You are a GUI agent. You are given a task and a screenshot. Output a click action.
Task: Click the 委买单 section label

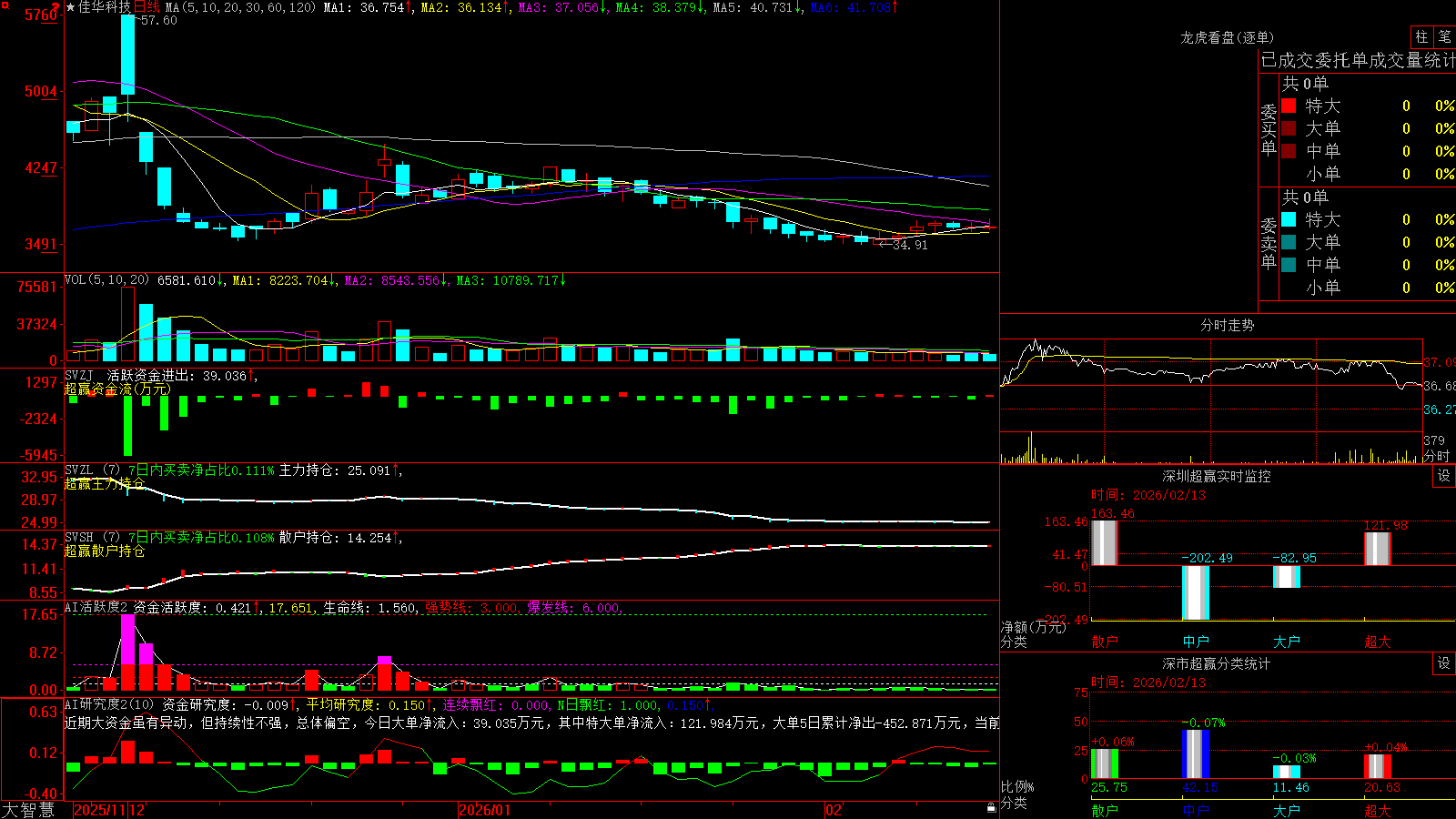1269,129
